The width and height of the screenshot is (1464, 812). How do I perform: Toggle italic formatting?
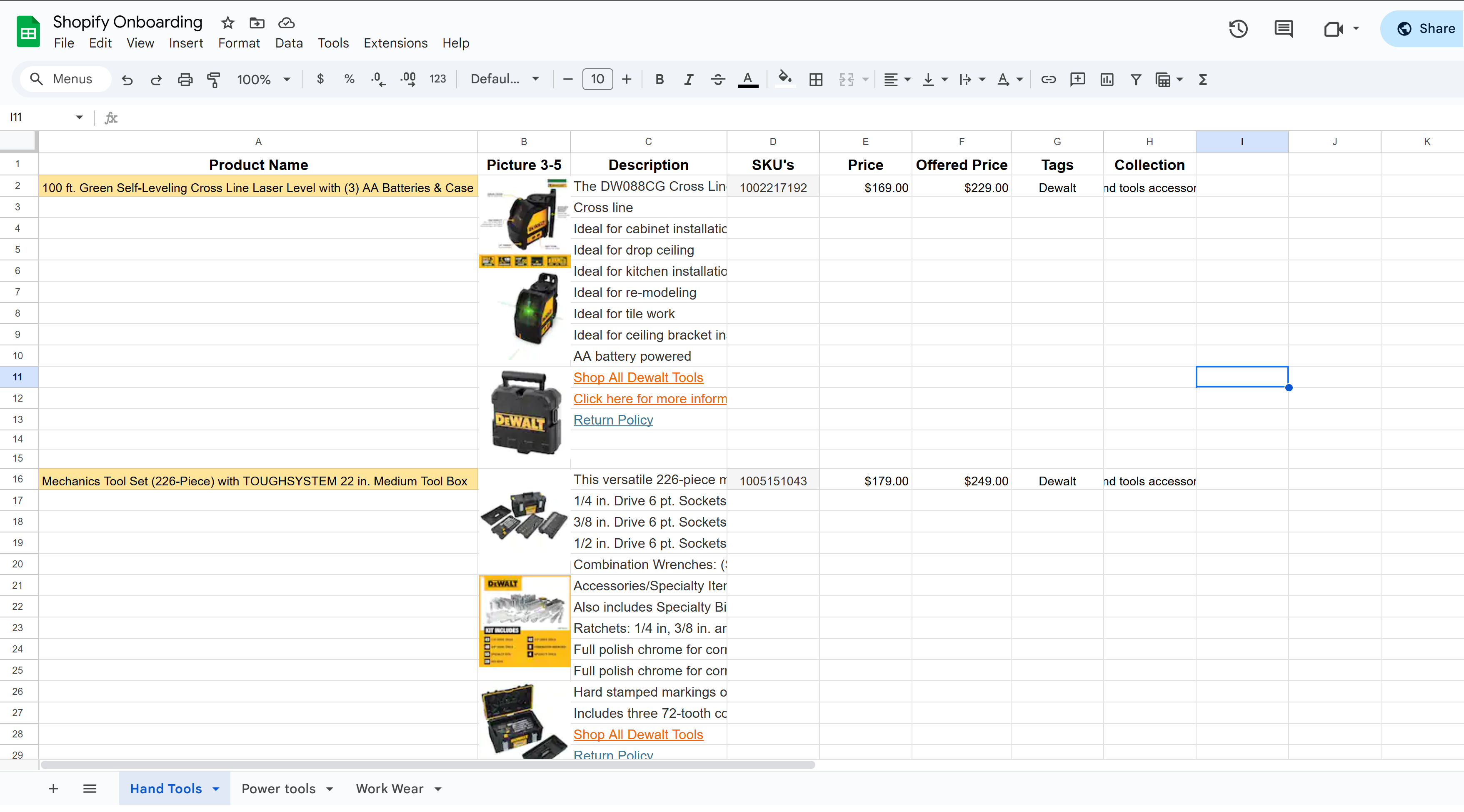pyautogui.click(x=688, y=80)
